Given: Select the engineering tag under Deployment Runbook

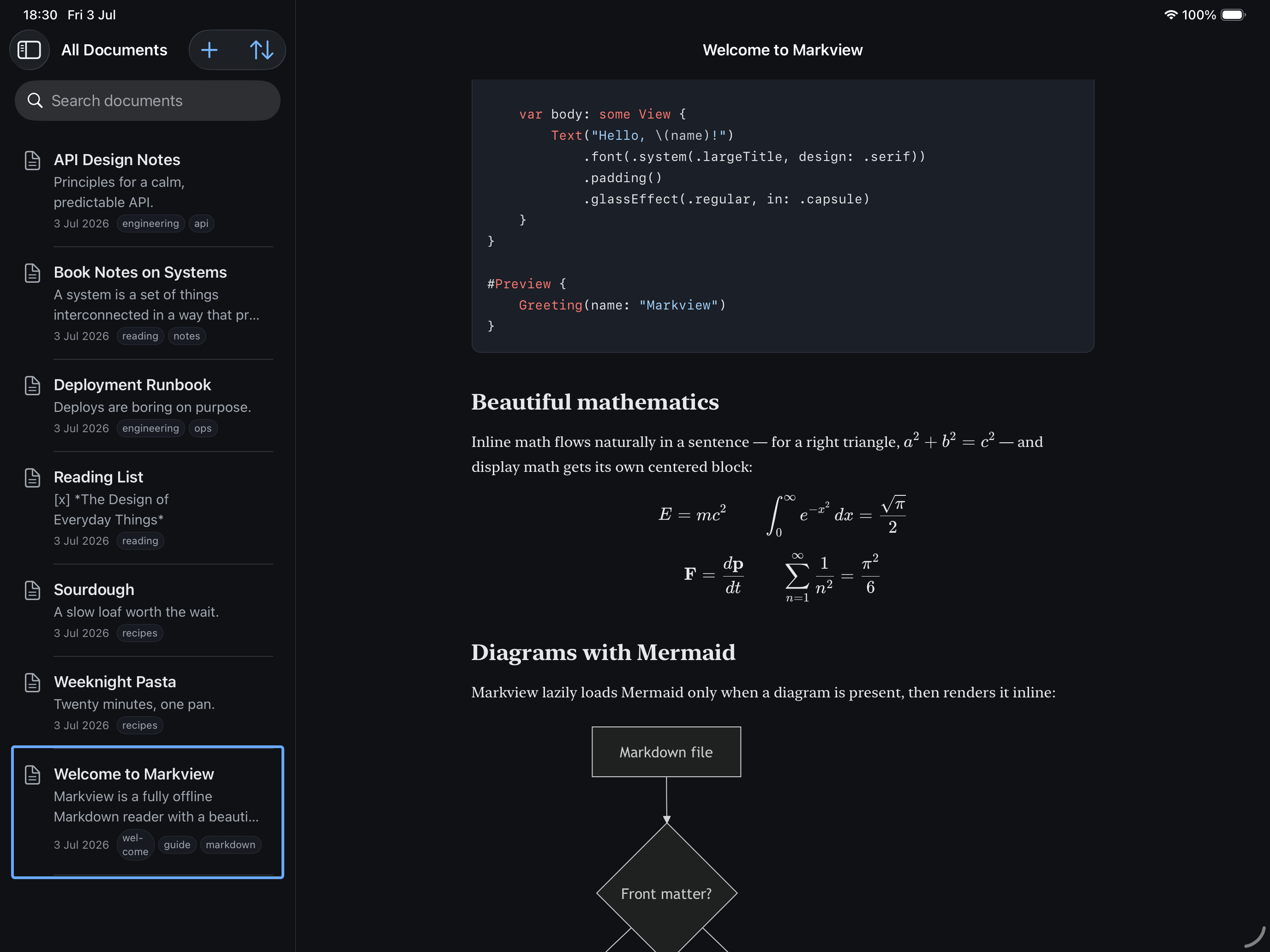Looking at the screenshot, I should pos(150,428).
